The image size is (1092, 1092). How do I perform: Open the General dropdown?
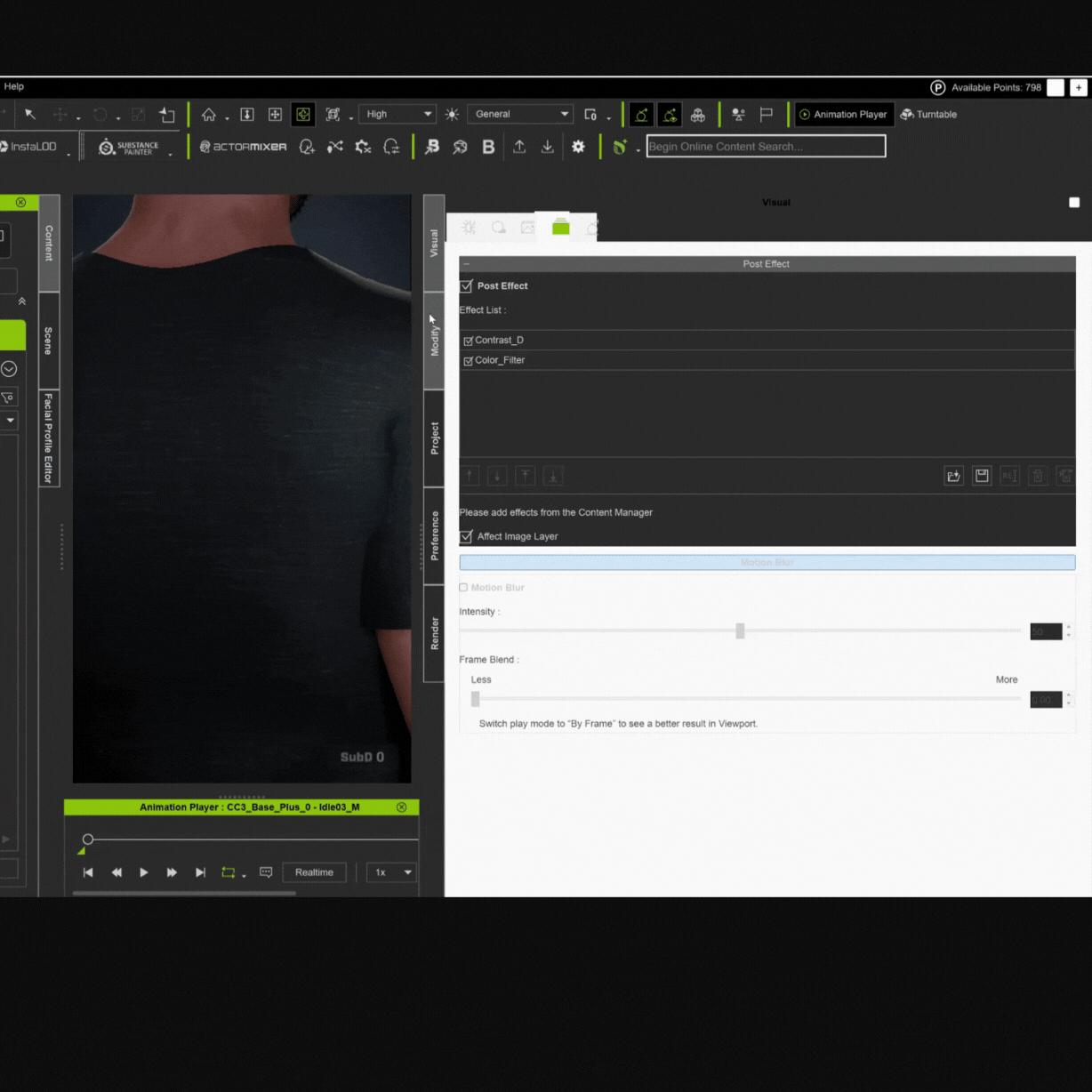click(520, 115)
